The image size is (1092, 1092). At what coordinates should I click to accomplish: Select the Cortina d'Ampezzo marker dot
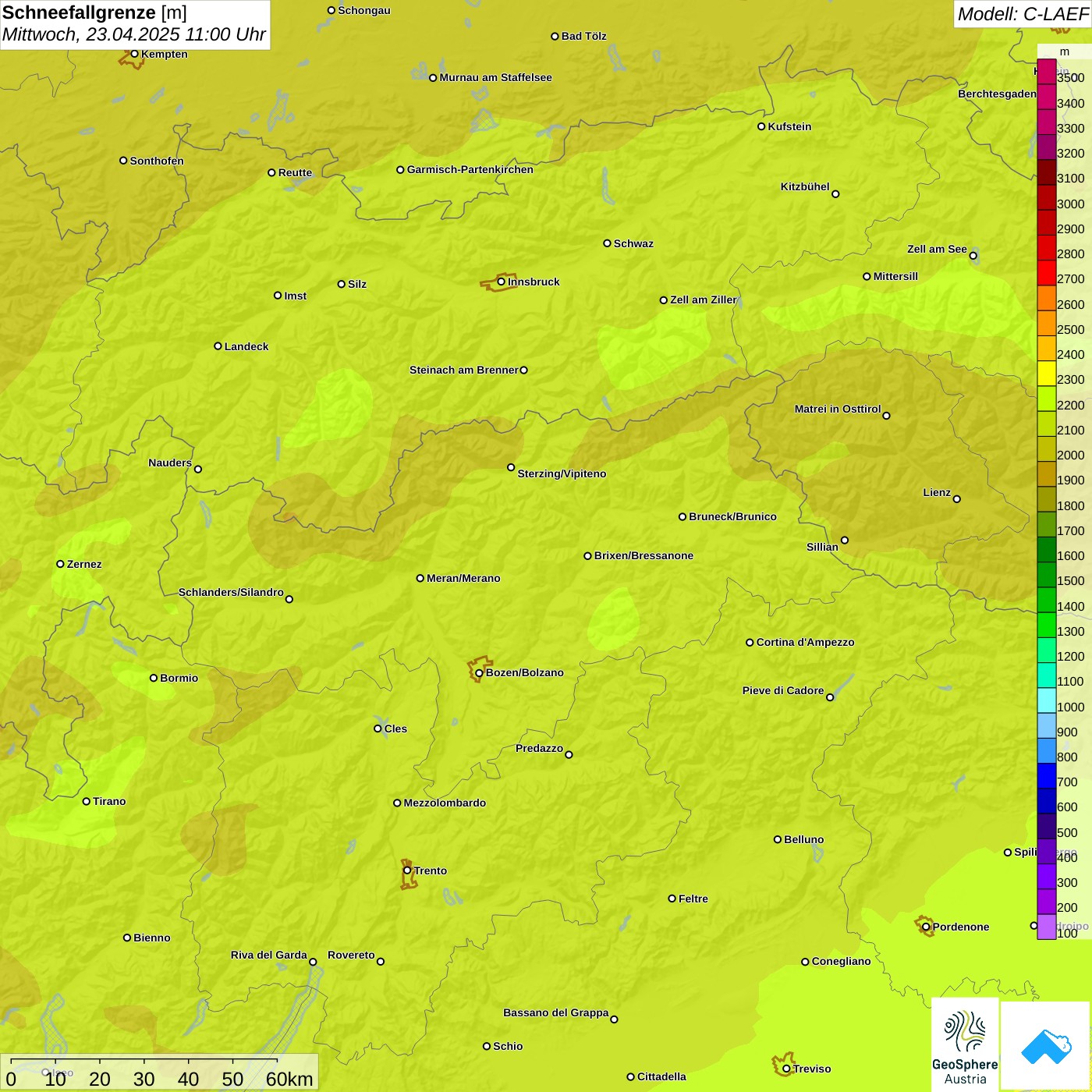[x=750, y=643]
